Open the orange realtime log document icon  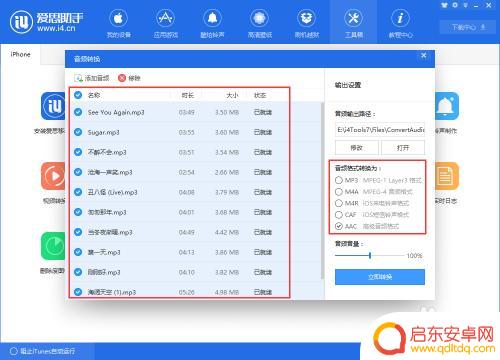[447, 176]
